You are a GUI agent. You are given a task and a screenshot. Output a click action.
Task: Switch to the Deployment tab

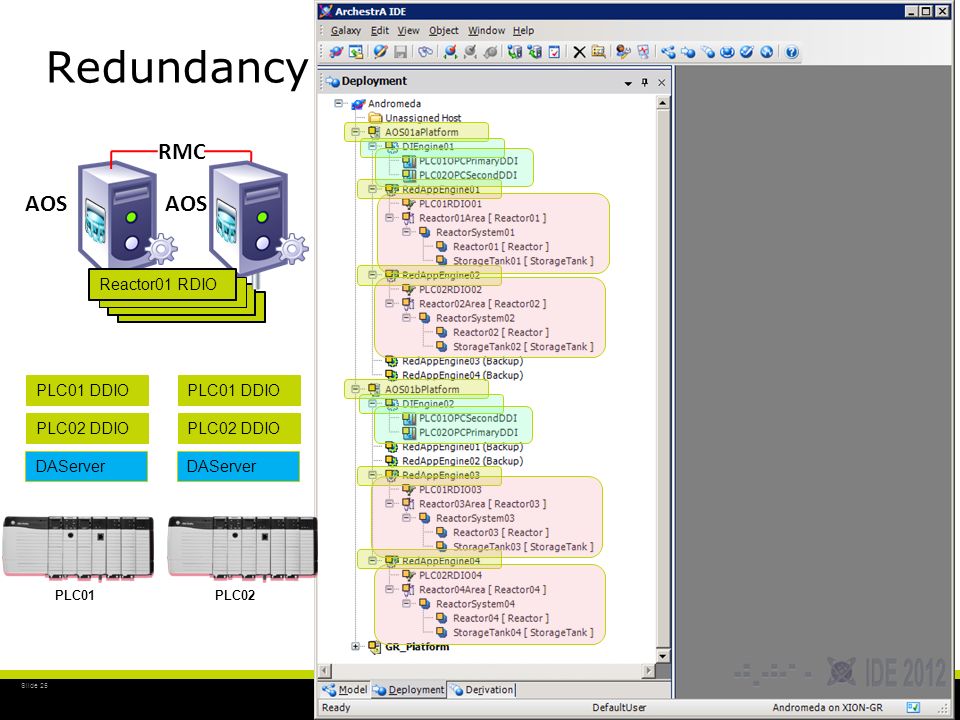coord(408,690)
